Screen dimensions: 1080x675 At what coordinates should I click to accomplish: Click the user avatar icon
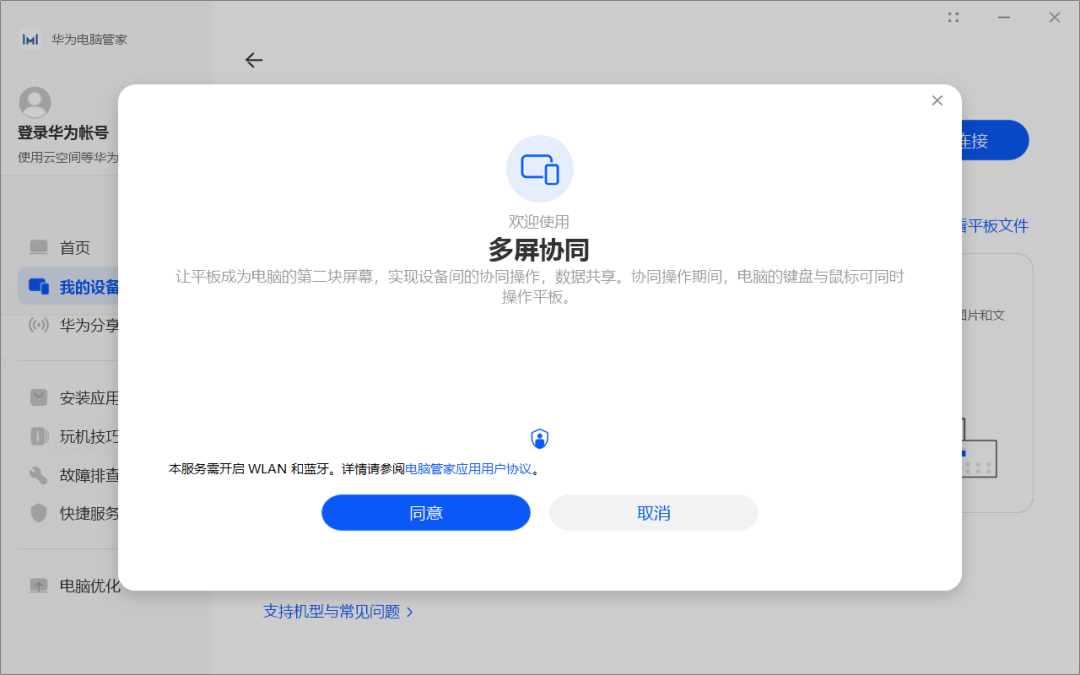point(34,103)
